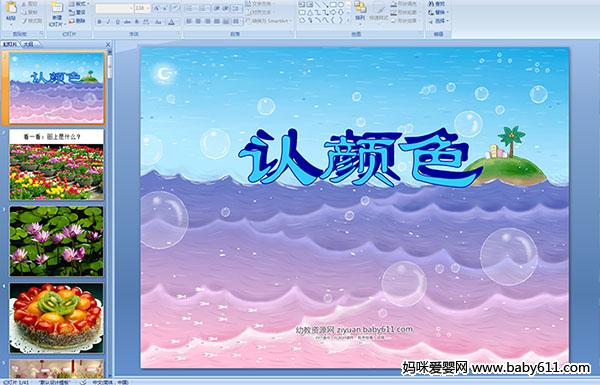Expand the Select options dropdown in Editing
The image size is (600, 385).
(439, 21)
